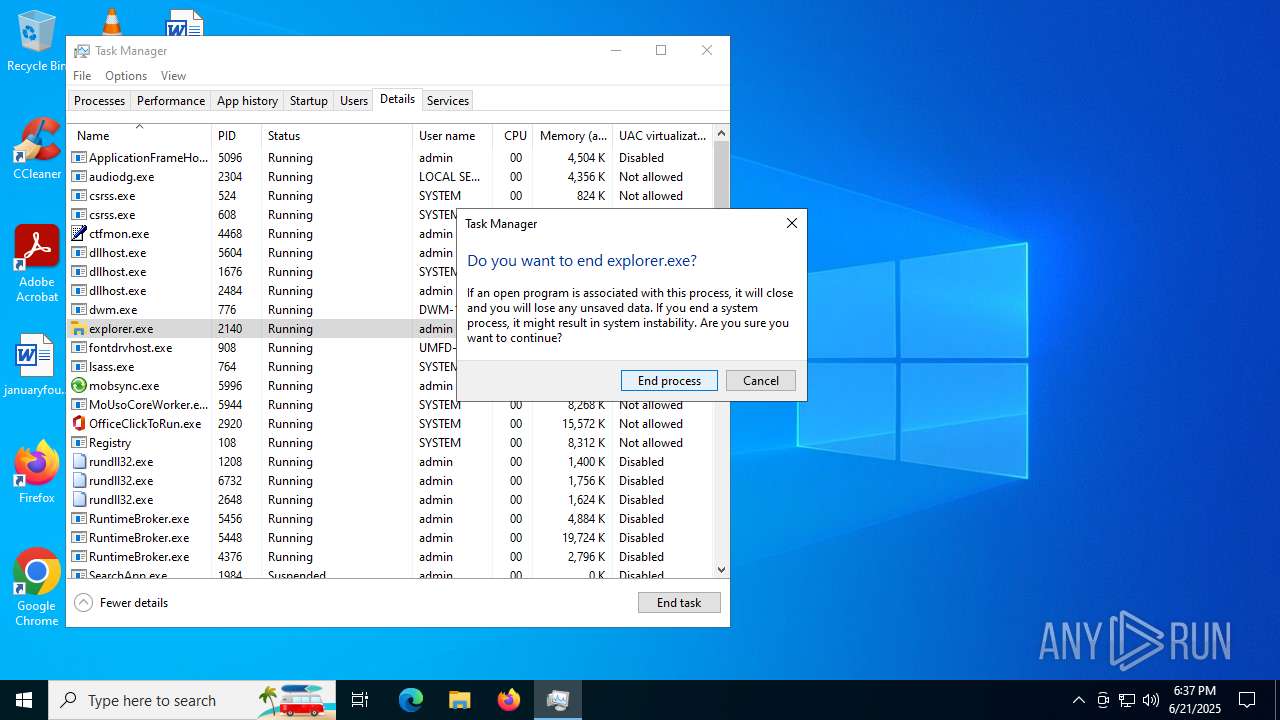Sort by the User name column header

(452, 135)
